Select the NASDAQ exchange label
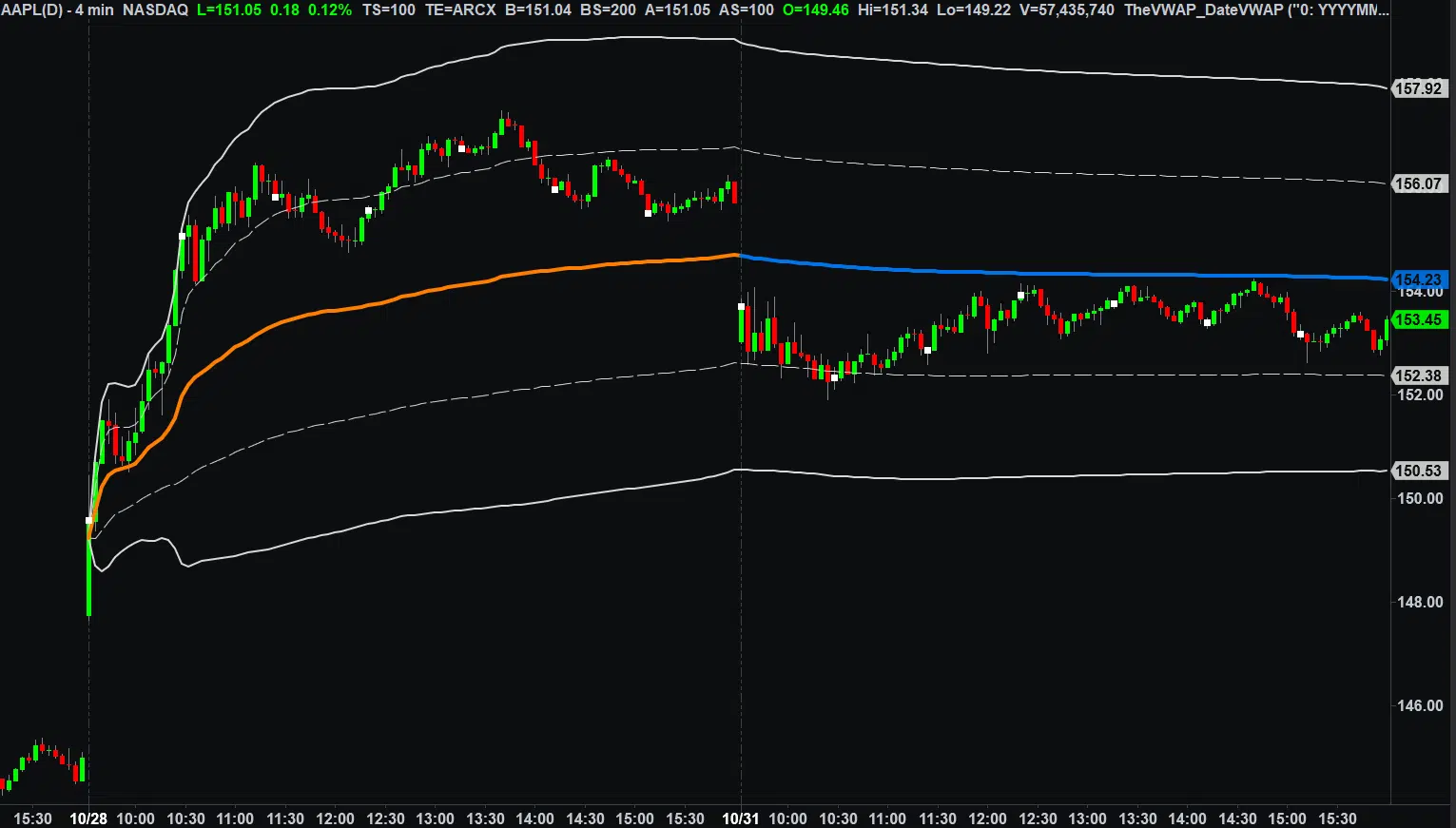This screenshot has height=828, width=1456. [x=155, y=10]
